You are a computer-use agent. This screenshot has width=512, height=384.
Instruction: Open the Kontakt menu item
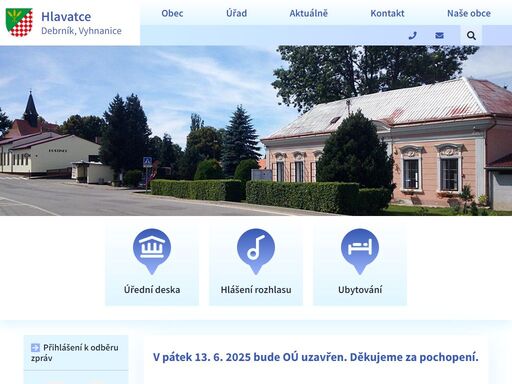387,13
